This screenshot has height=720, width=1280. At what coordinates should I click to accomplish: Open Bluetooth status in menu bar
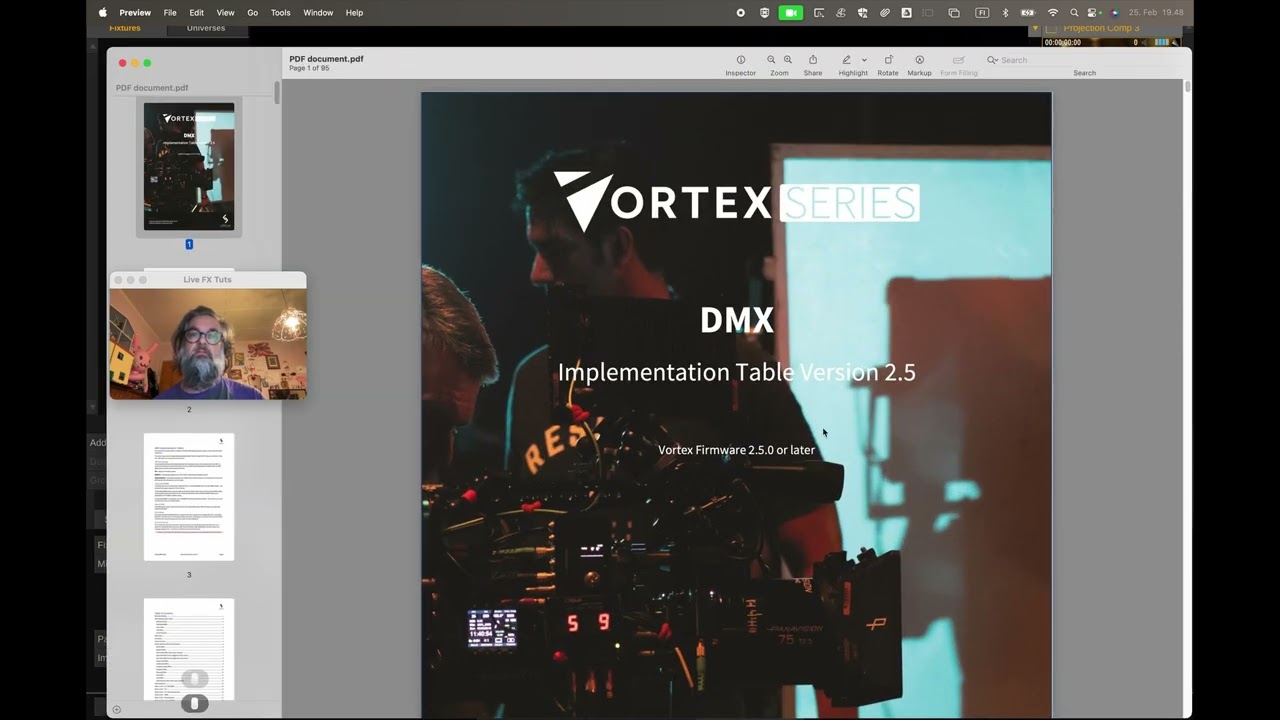1005,13
